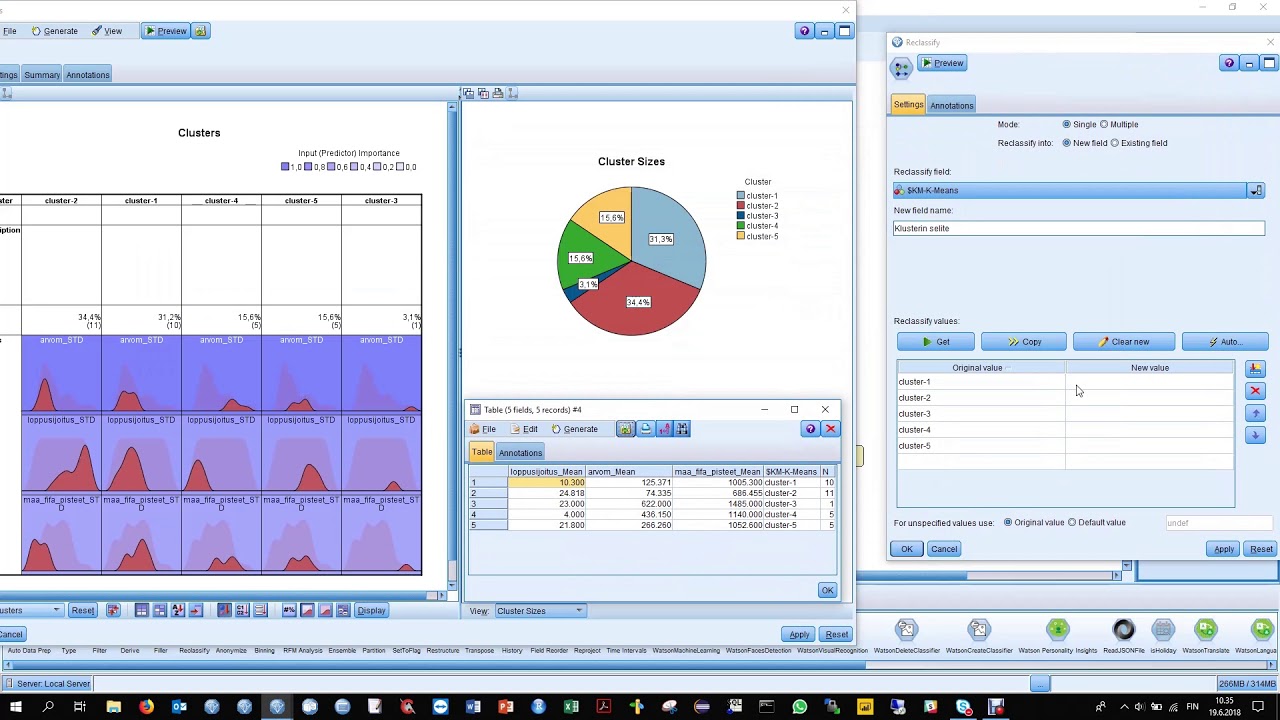Click the binoculars search icon in Table window

click(x=682, y=429)
